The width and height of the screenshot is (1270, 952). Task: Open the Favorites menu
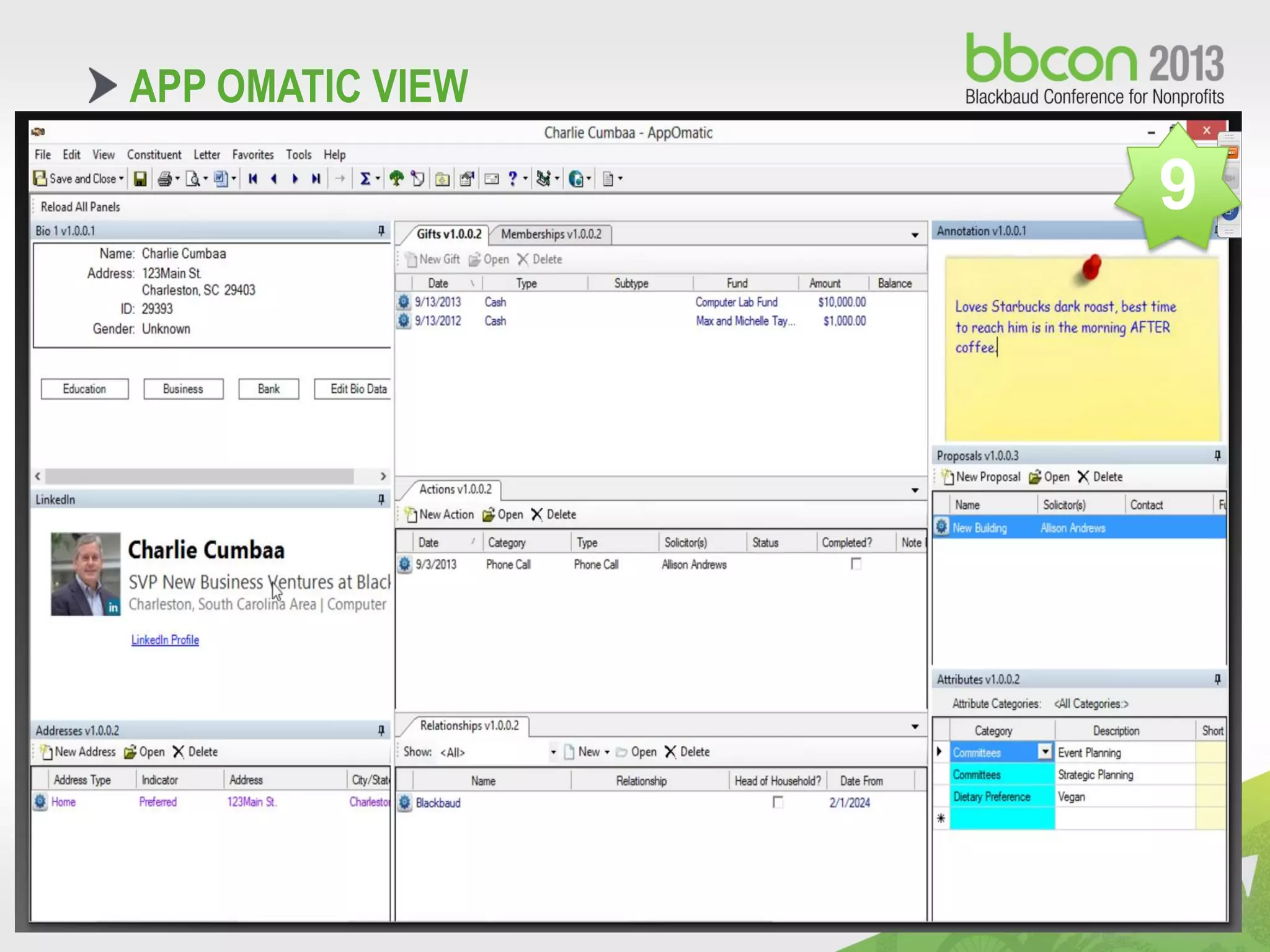(253, 154)
